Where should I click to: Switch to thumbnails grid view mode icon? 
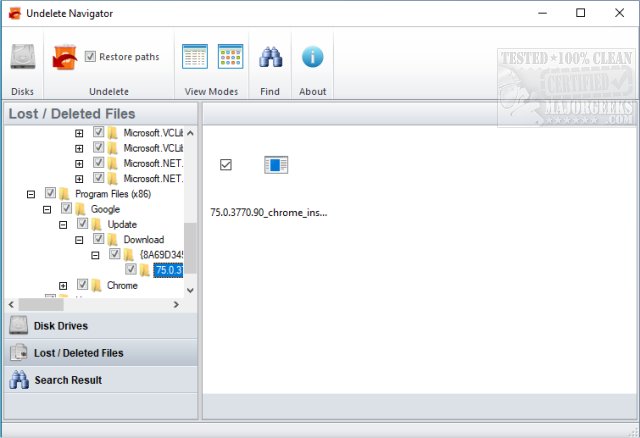tap(231, 56)
